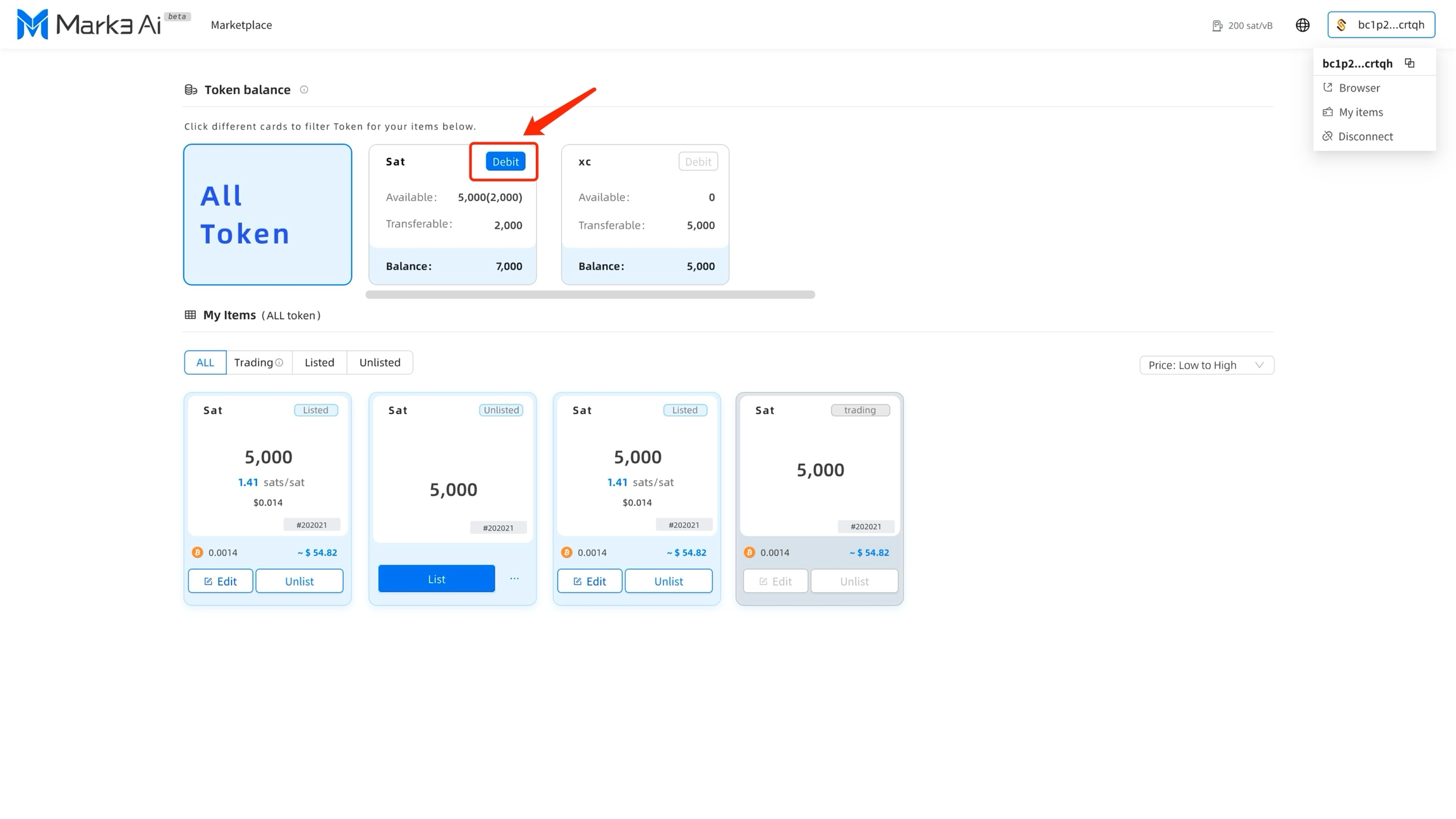Choose My items from wallet menu
The width and height of the screenshot is (1456, 819).
pos(1361,112)
